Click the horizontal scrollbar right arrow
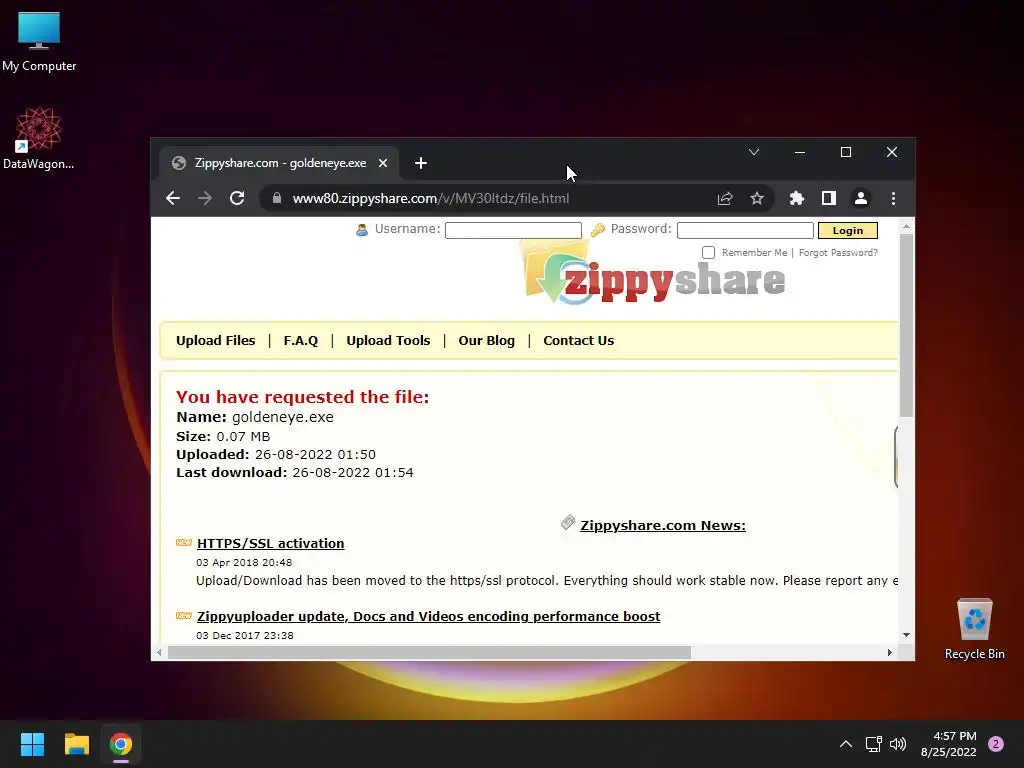Image resolution: width=1024 pixels, height=768 pixels. [x=889, y=652]
